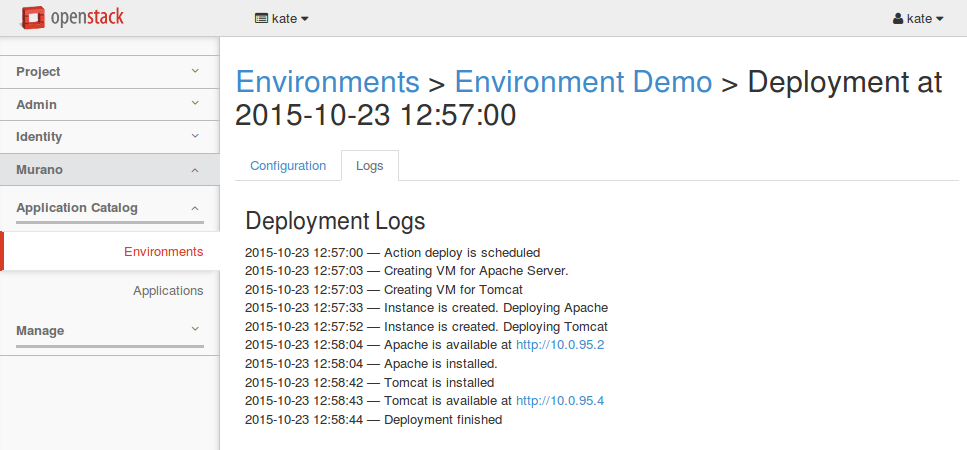Open the Apache URL http://10.0.95.2

pyautogui.click(x=559, y=345)
